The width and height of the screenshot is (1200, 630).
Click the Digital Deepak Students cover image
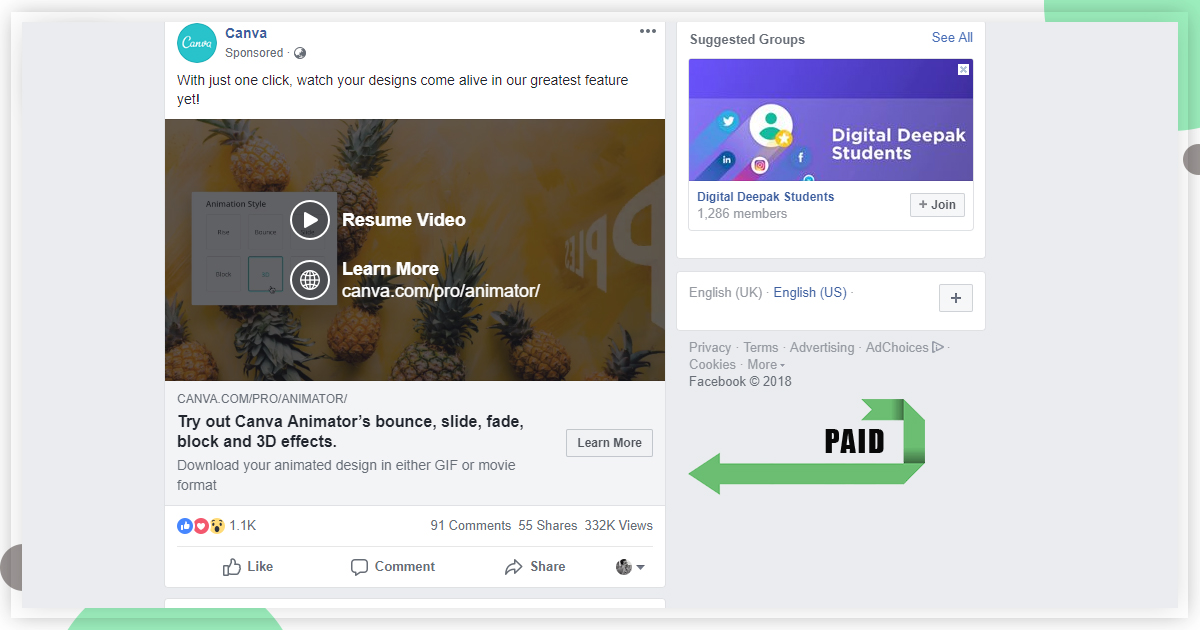tap(830, 120)
